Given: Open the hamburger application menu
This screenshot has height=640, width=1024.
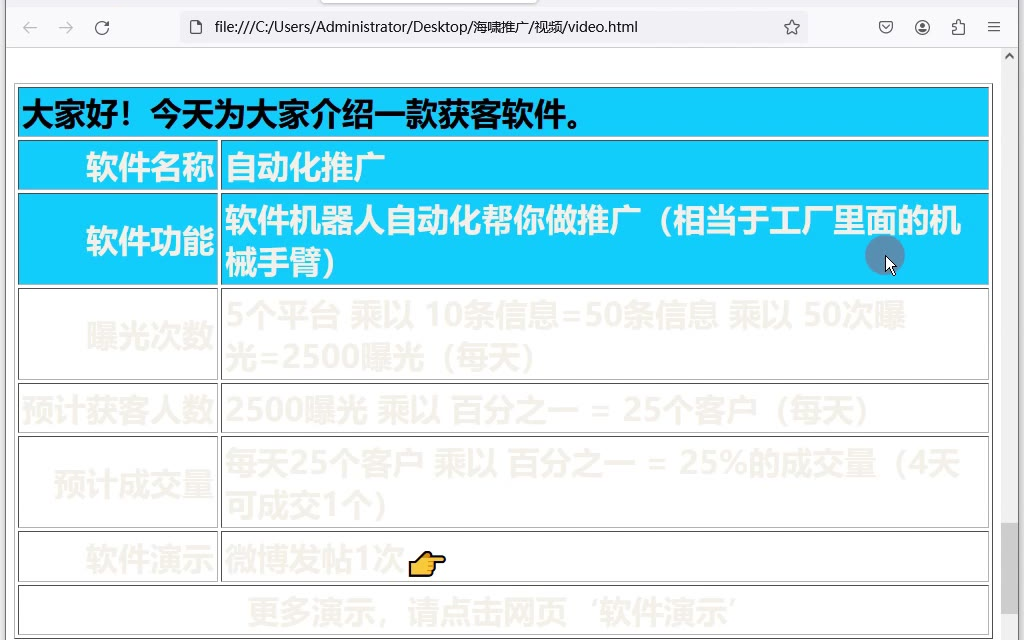Looking at the screenshot, I should pos(994,27).
